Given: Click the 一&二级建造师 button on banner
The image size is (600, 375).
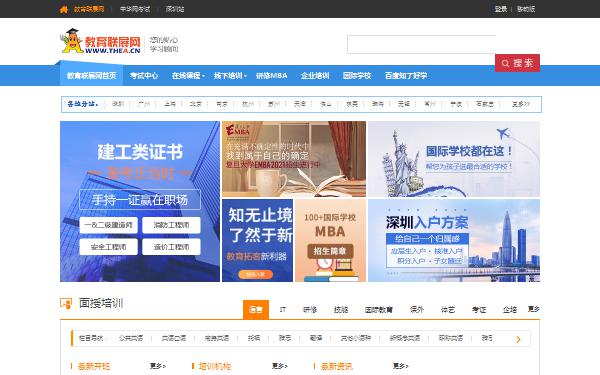Looking at the screenshot, I should 109,225.
